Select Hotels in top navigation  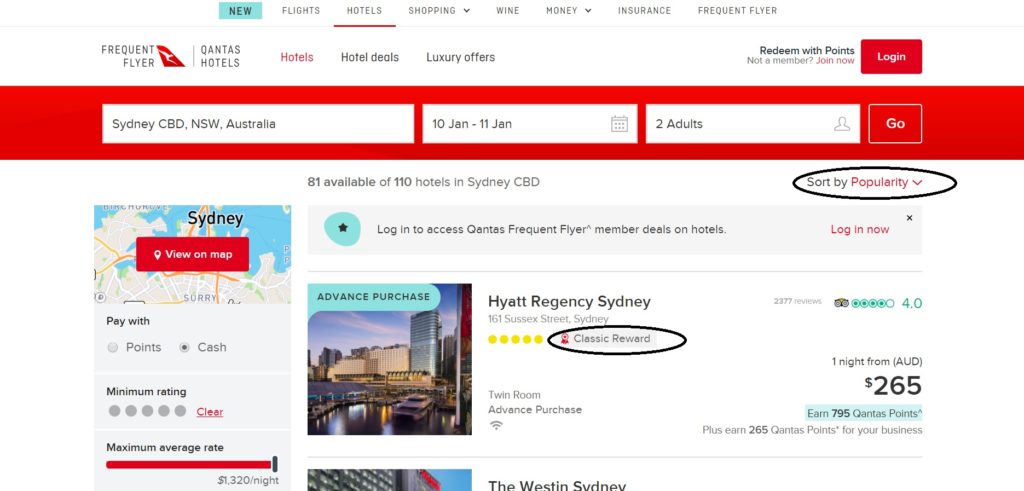364,10
